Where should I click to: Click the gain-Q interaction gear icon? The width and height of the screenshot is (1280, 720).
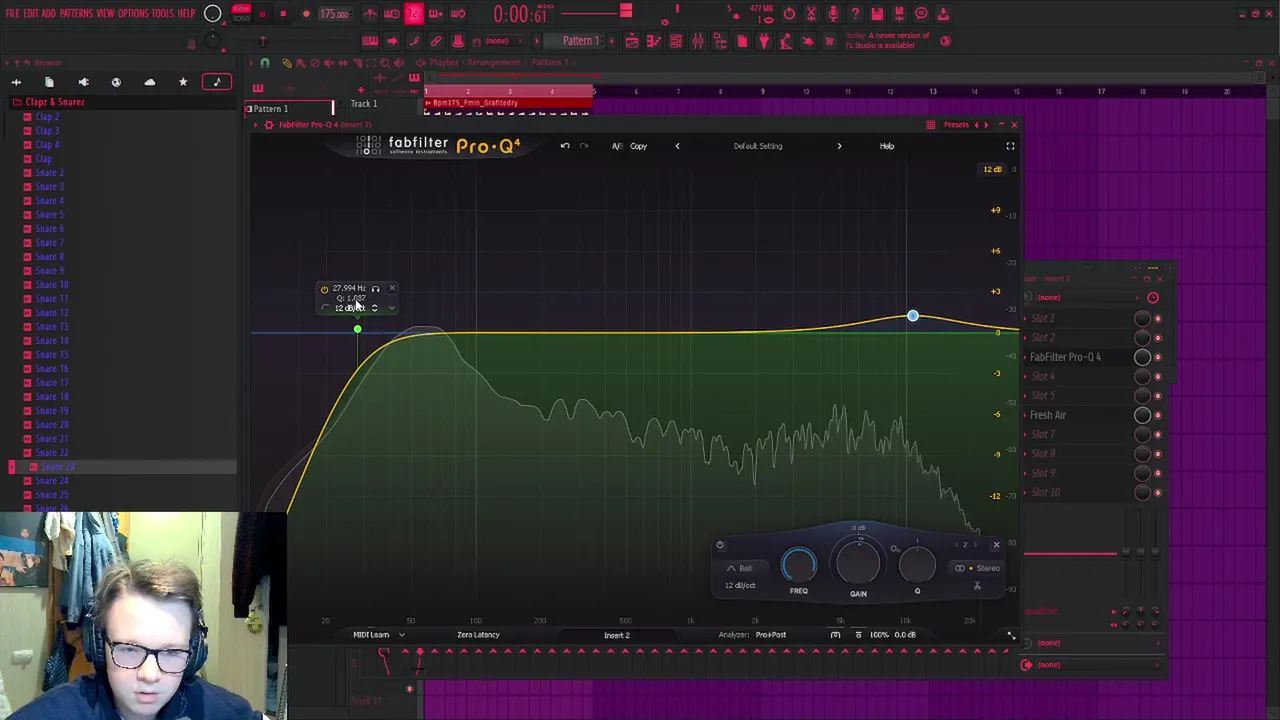coord(895,548)
